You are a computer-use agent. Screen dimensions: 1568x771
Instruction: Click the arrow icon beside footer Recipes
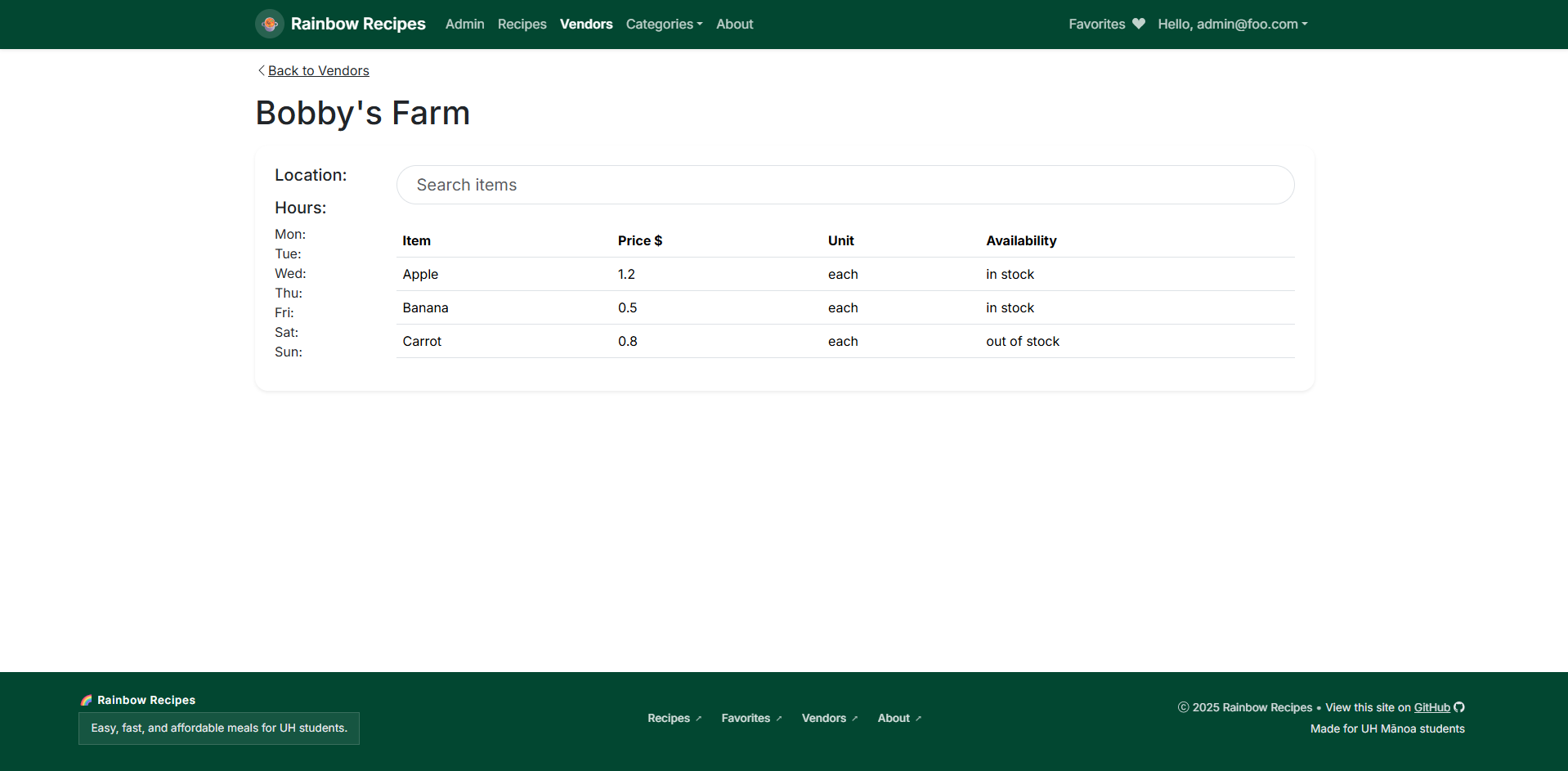(x=699, y=719)
